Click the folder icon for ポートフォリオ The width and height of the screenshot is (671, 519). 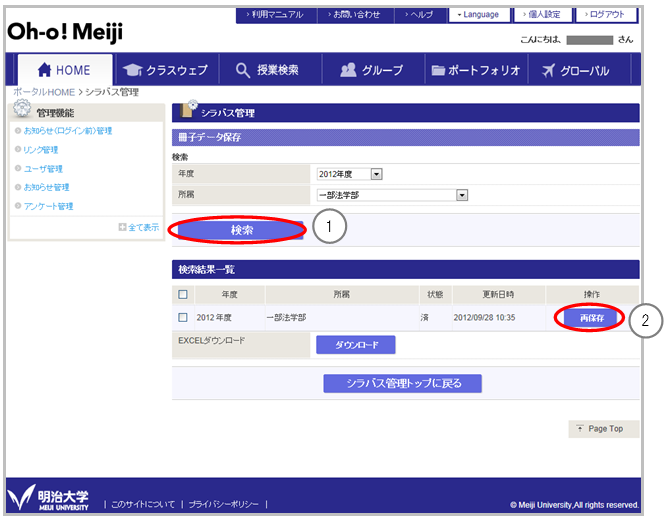coord(438,70)
